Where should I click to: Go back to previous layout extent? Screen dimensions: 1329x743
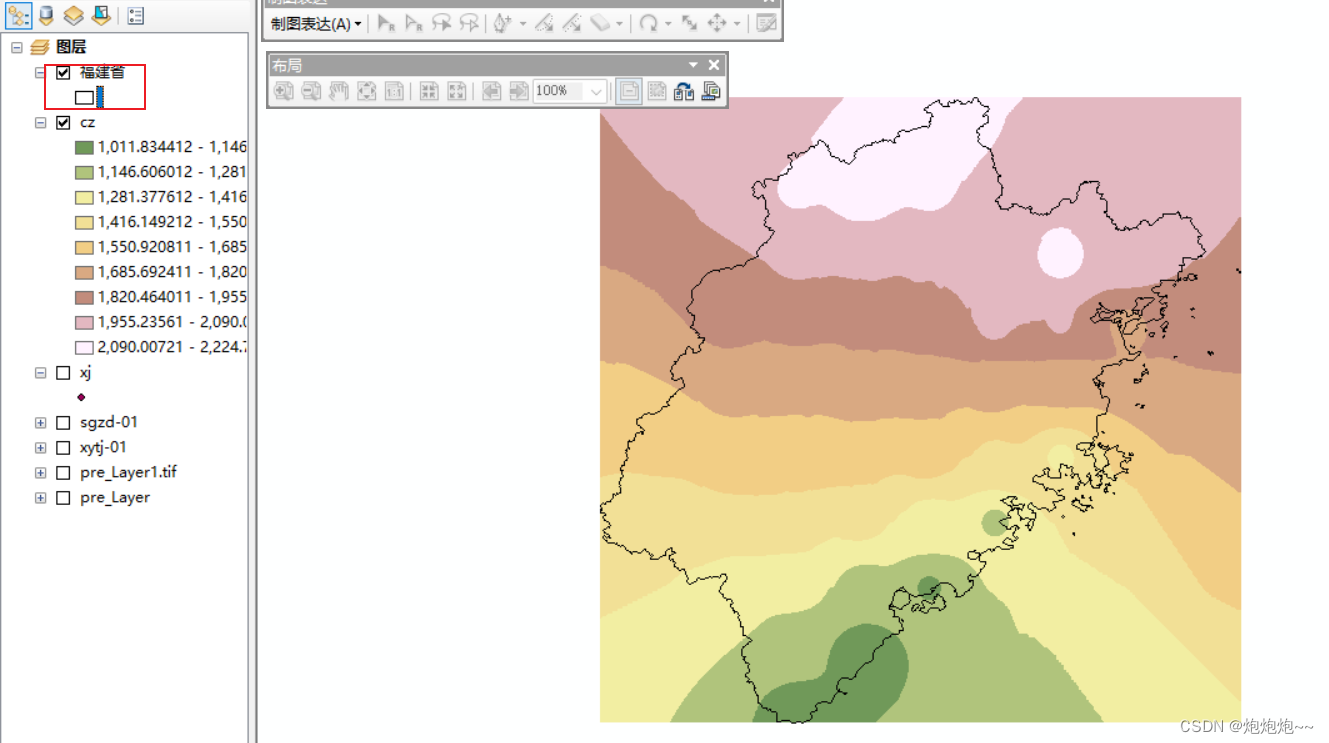[491, 91]
